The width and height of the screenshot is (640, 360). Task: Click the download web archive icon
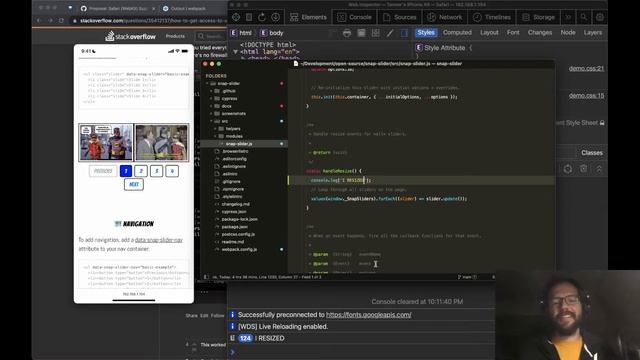(276, 17)
